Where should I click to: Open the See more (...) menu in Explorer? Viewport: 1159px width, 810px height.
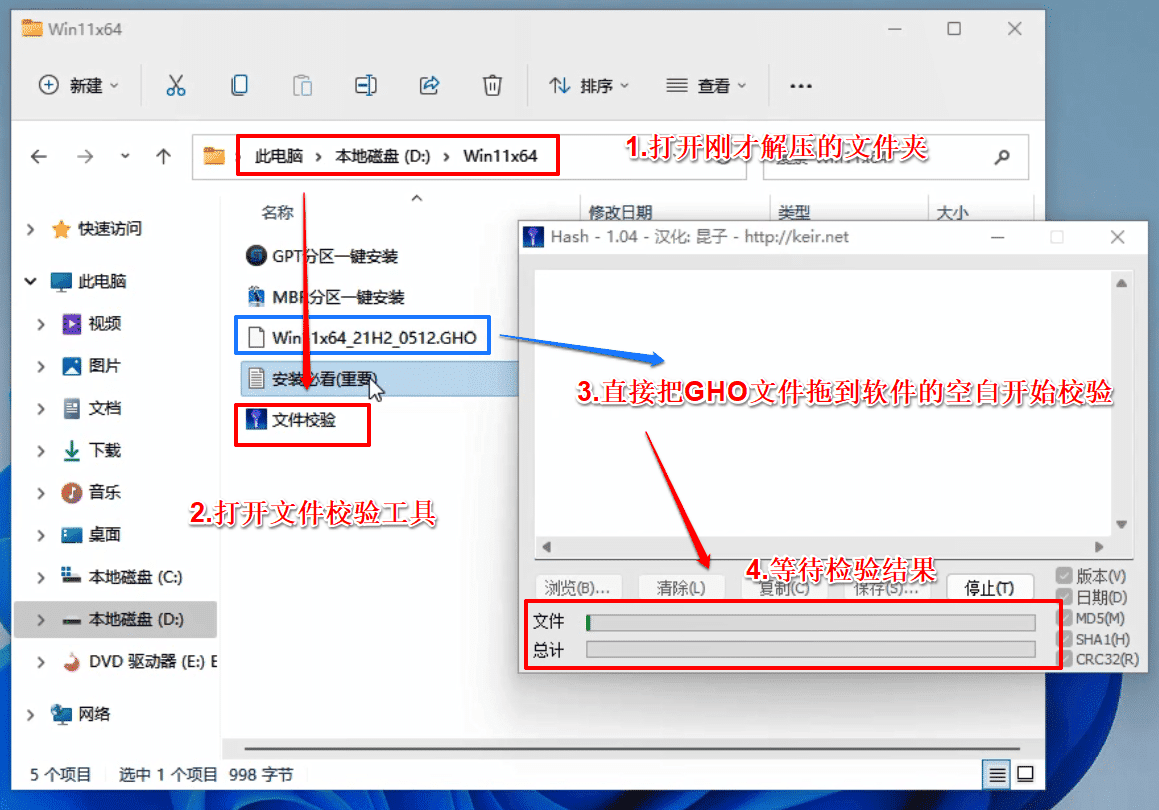click(800, 86)
